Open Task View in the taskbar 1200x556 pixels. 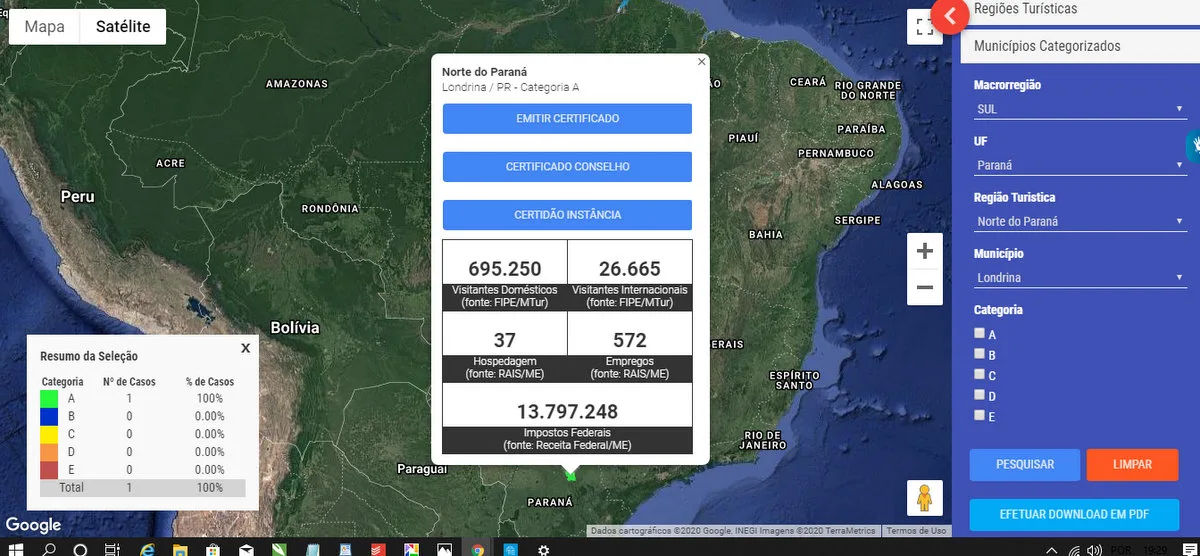click(113, 549)
